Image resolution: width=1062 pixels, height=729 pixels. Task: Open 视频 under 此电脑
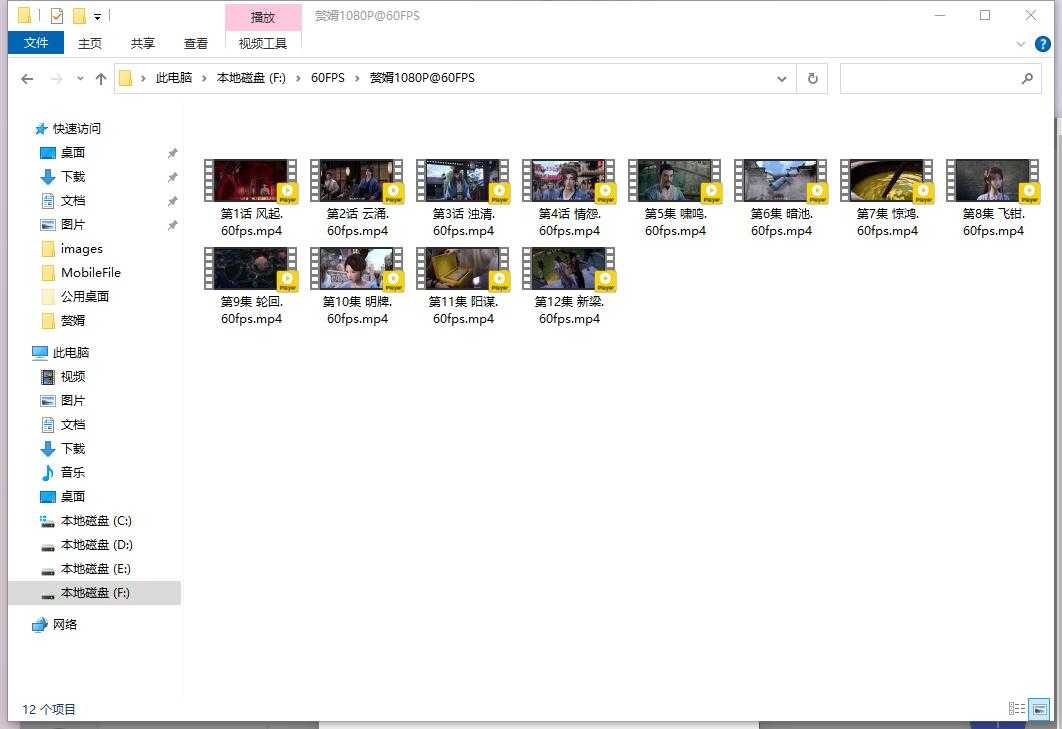tap(72, 377)
